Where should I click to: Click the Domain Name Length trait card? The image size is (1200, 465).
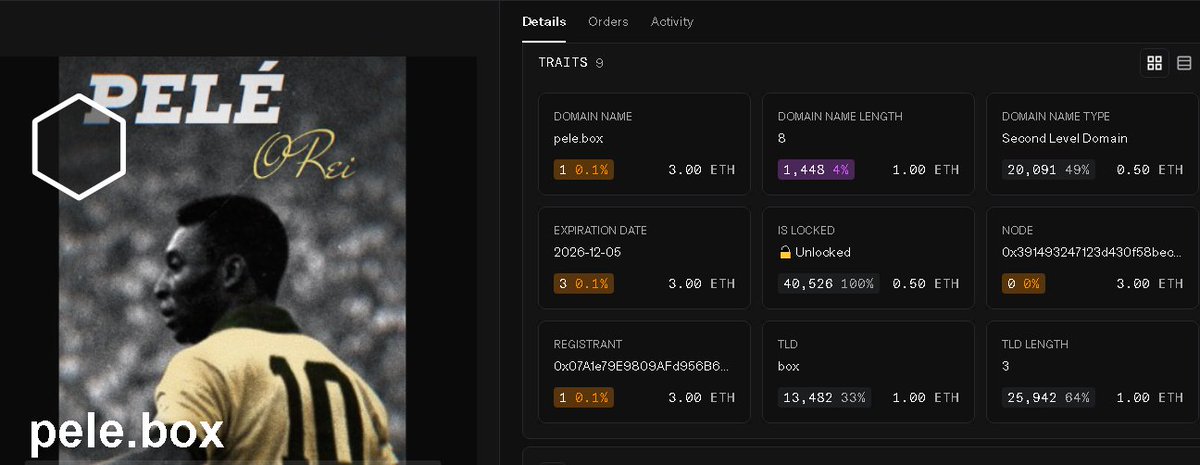[x=868, y=144]
